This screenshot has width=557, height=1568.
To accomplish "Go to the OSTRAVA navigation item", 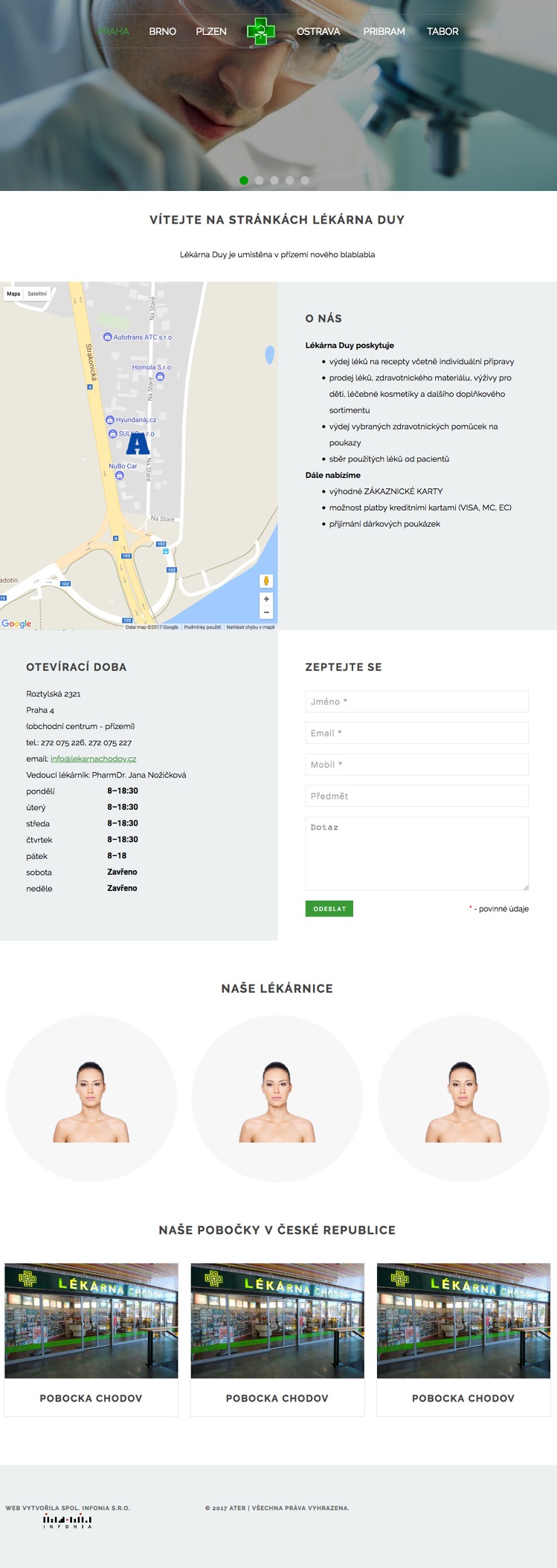I will pyautogui.click(x=318, y=31).
